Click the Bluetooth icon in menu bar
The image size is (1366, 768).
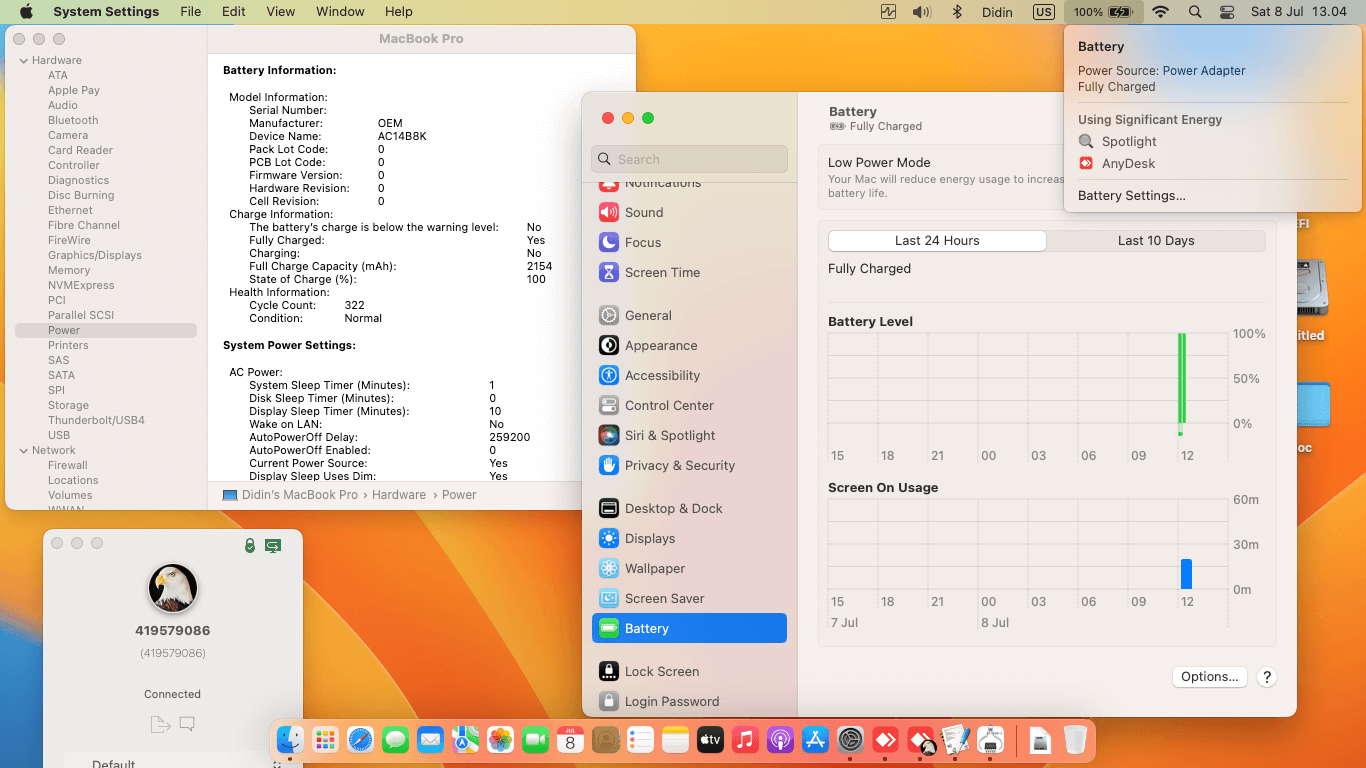click(956, 12)
